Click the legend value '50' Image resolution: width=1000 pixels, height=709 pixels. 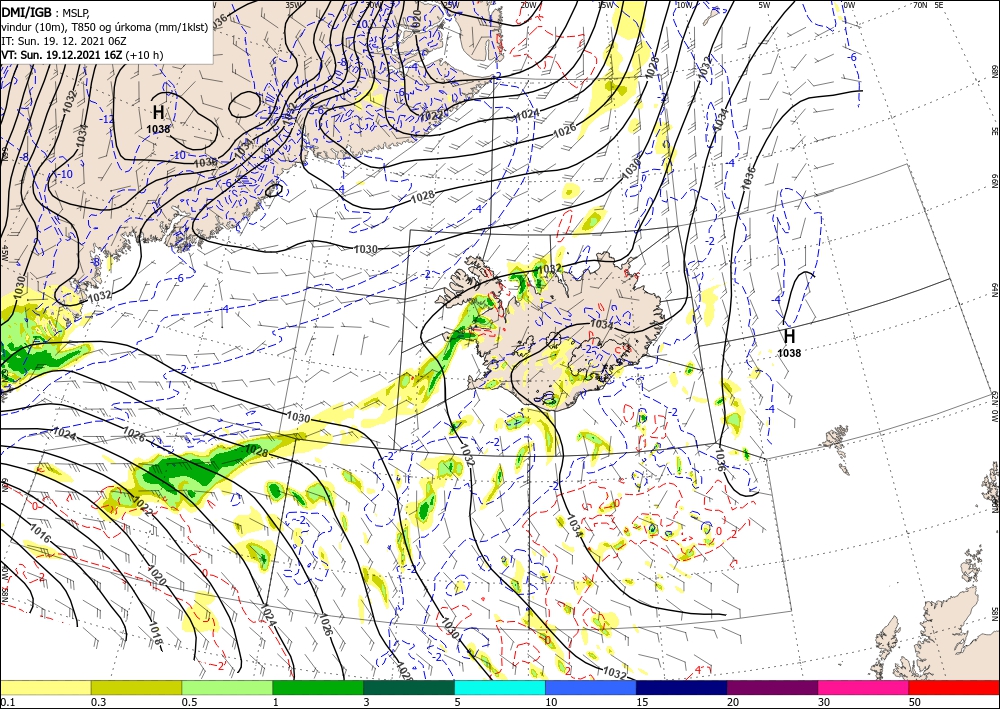point(915,702)
